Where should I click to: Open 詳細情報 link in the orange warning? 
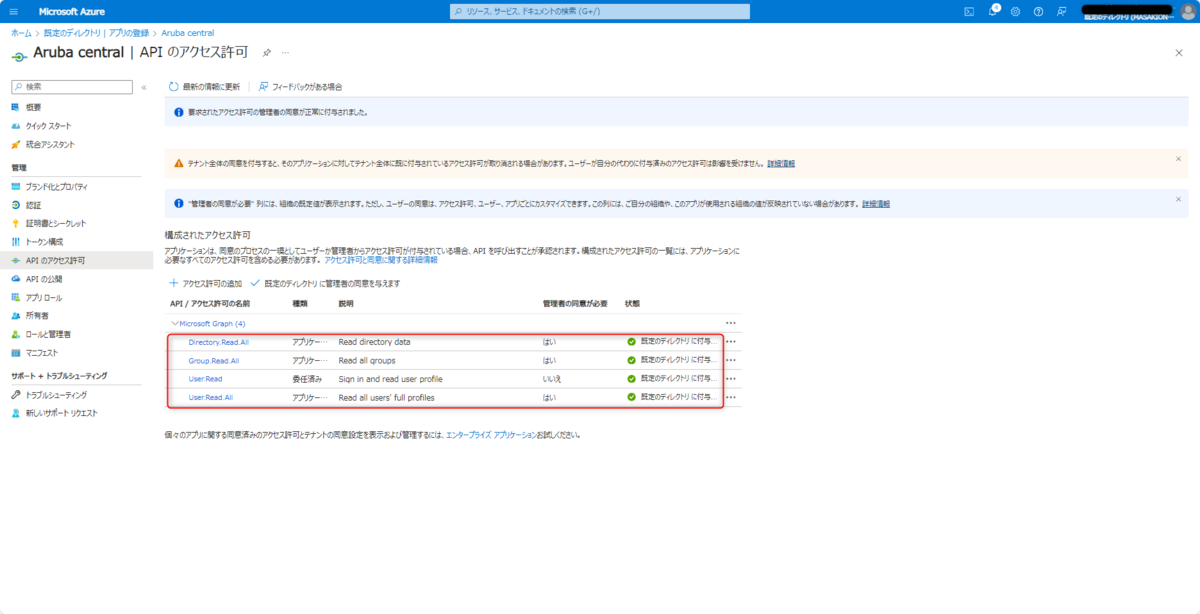781,162
